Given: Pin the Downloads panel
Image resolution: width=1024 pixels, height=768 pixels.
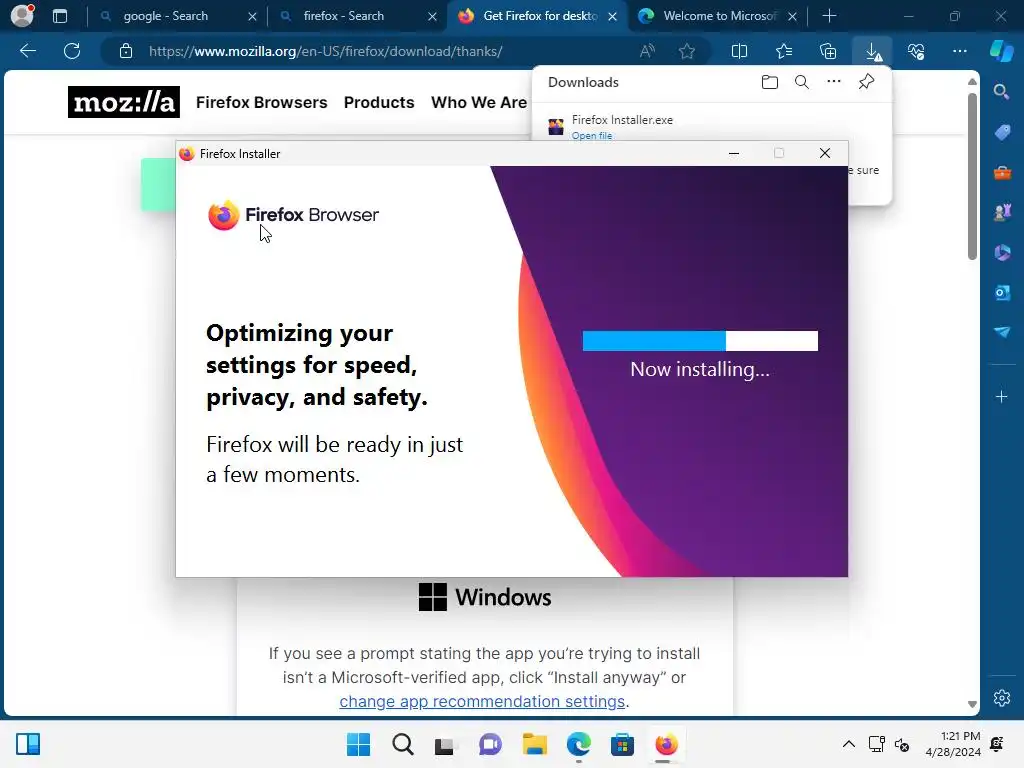Looking at the screenshot, I should point(867,82).
